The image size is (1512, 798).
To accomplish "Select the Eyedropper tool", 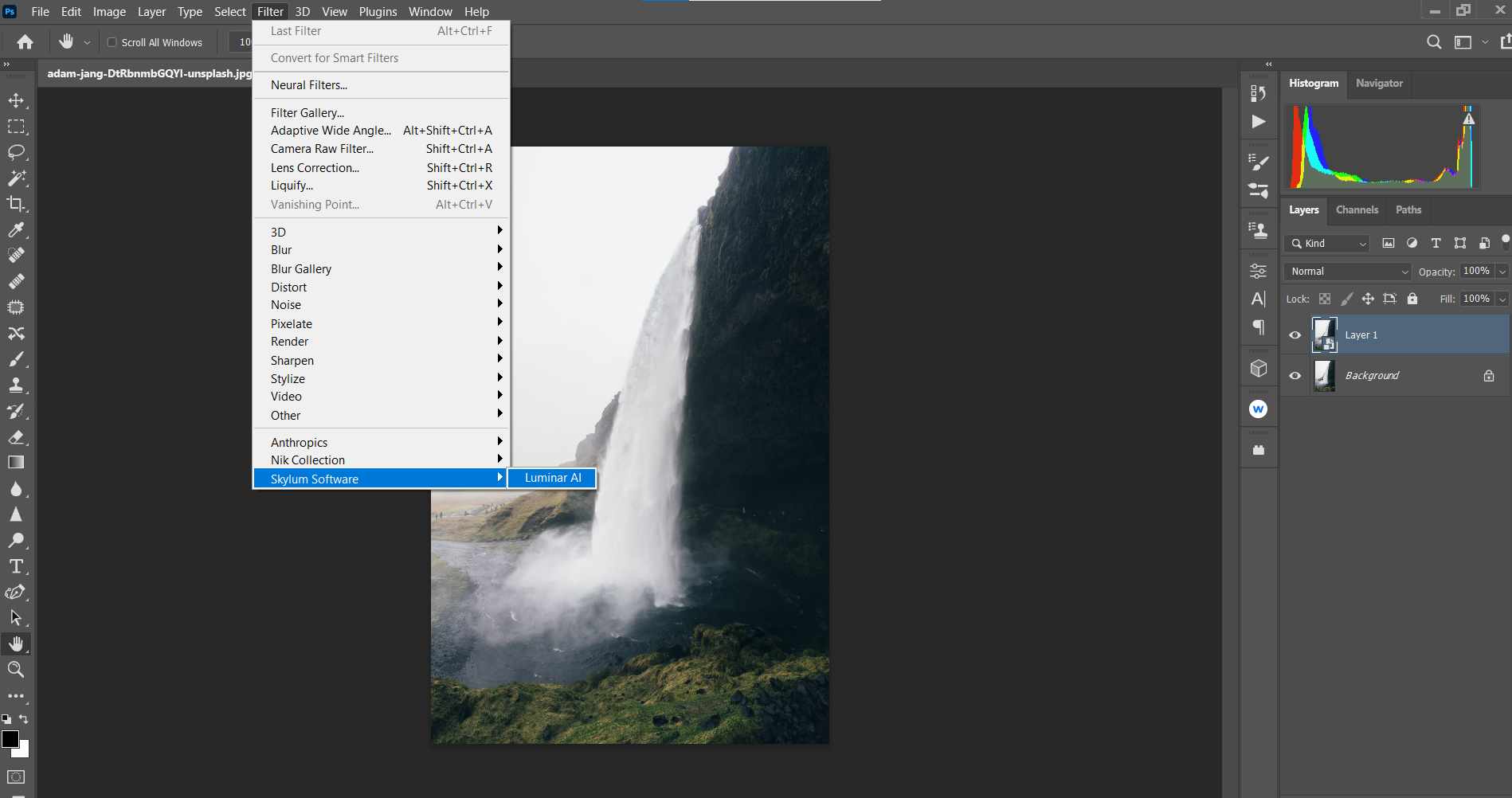I will click(x=16, y=230).
